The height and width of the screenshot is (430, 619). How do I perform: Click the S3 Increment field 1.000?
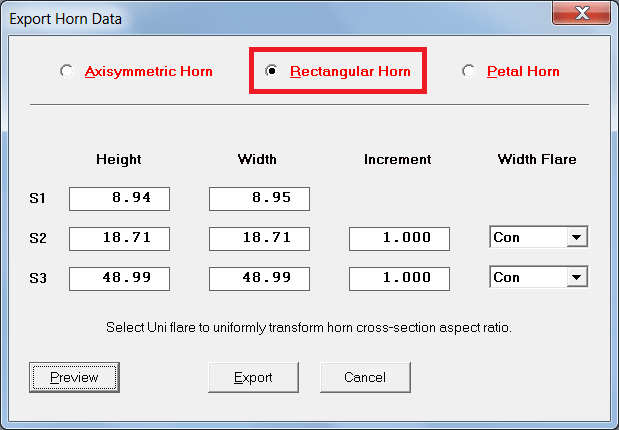click(399, 278)
